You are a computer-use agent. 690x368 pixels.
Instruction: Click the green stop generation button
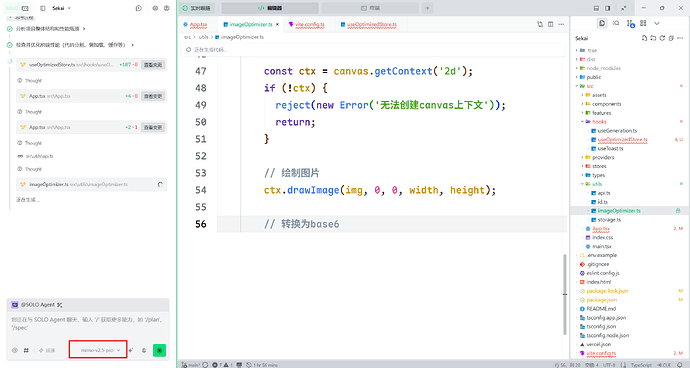point(159,350)
